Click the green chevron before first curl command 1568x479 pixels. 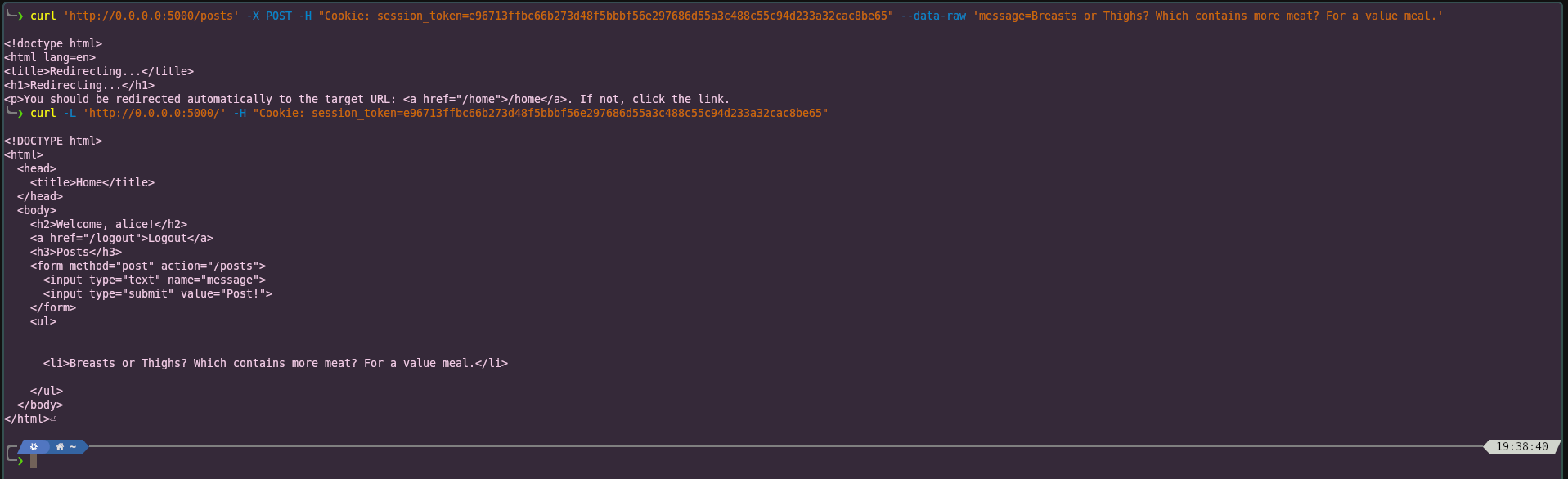20,16
